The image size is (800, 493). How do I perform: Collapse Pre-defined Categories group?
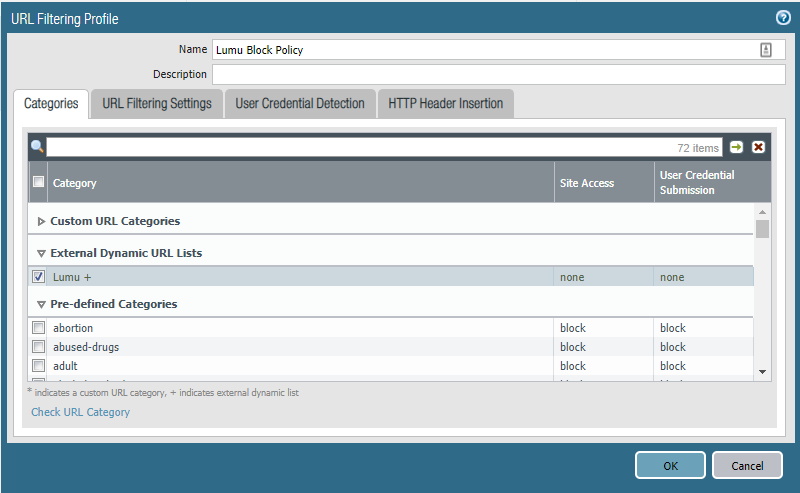pyautogui.click(x=41, y=304)
